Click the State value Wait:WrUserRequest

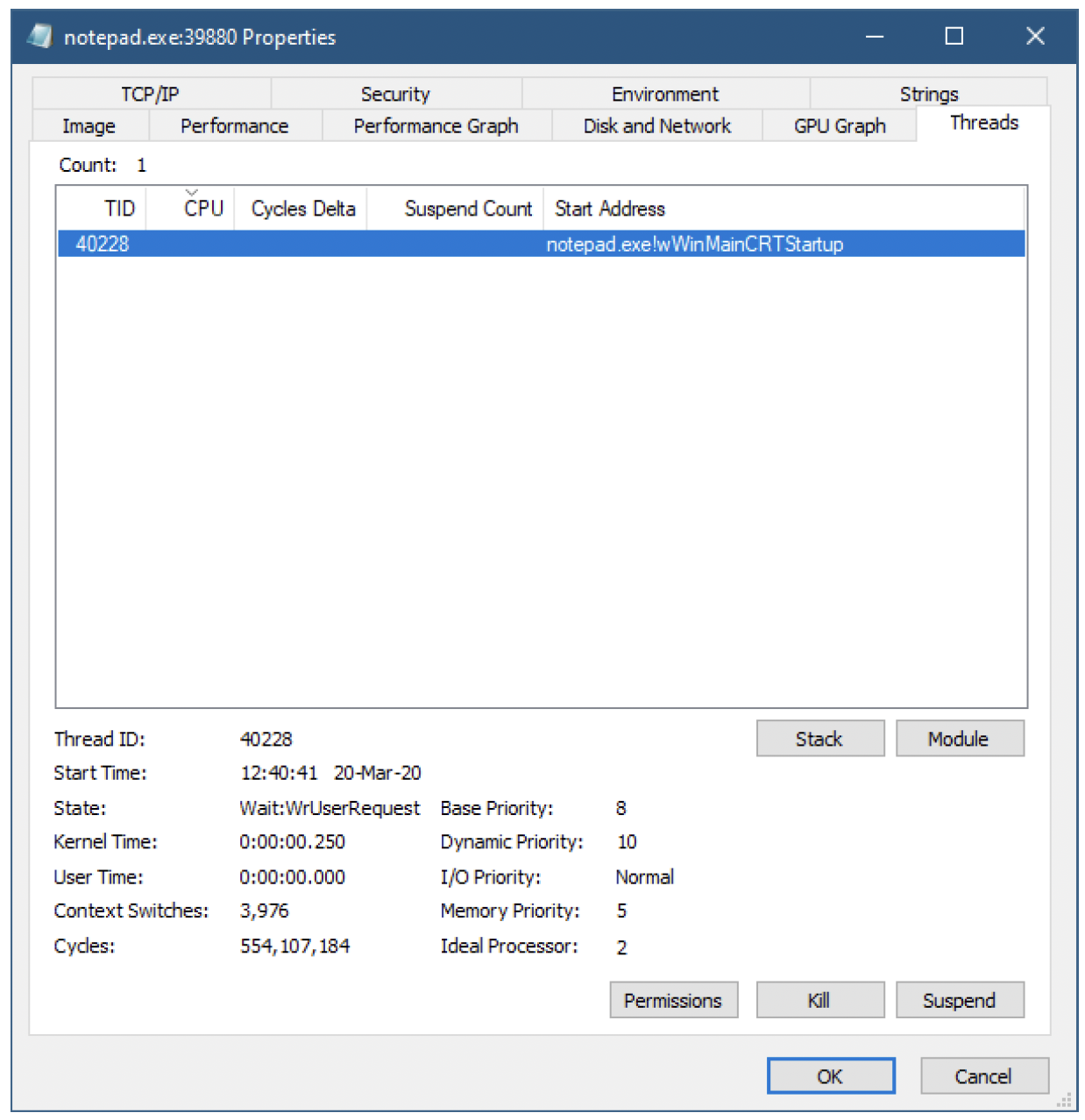click(x=330, y=808)
